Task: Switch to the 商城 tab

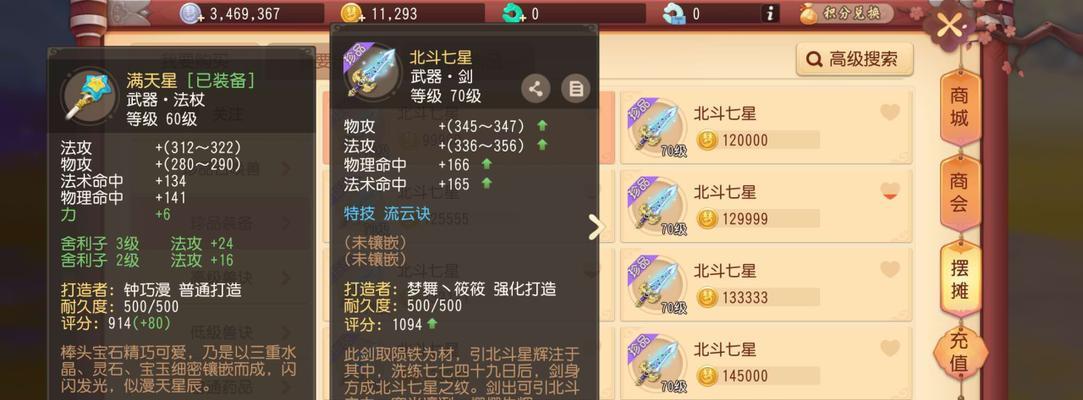Action: pos(959,107)
